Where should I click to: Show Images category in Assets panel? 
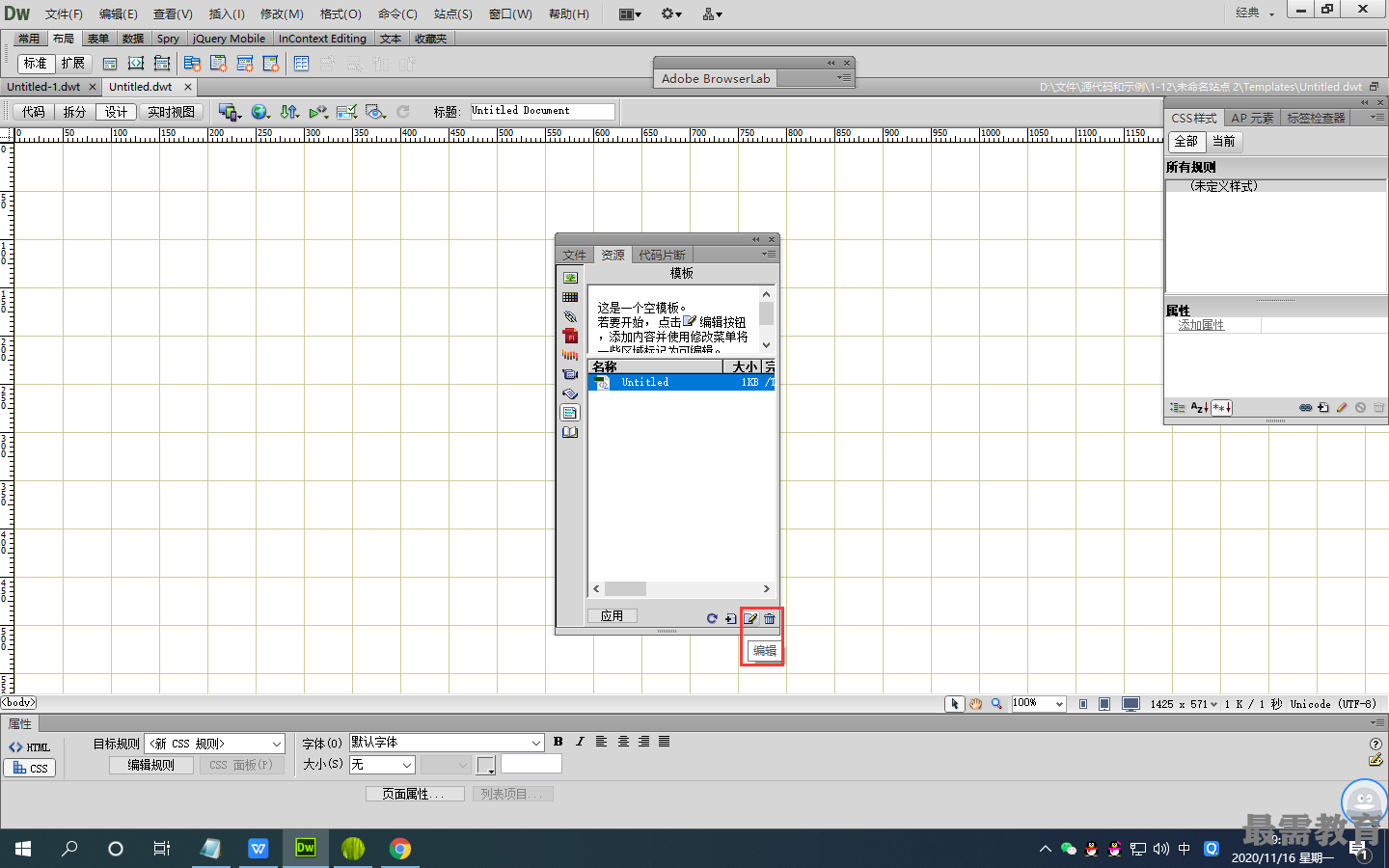570,278
